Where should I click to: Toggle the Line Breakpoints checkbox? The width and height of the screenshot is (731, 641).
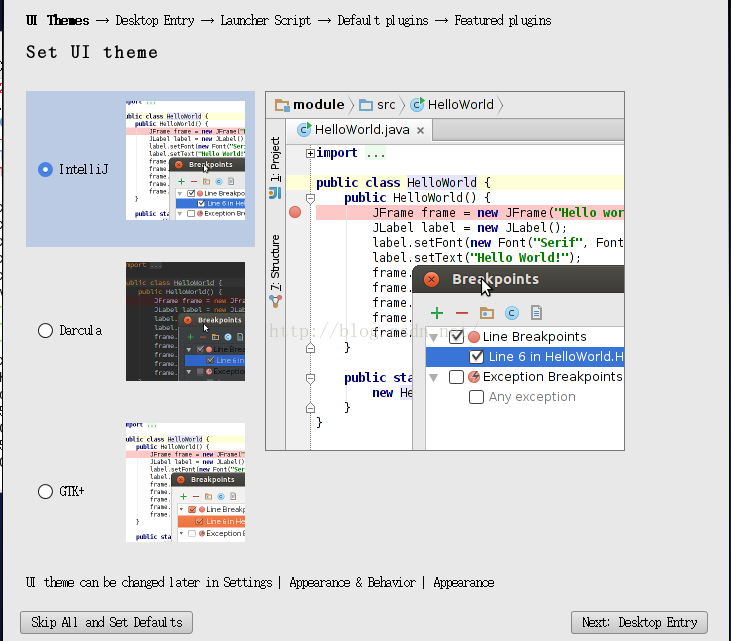tap(456, 336)
